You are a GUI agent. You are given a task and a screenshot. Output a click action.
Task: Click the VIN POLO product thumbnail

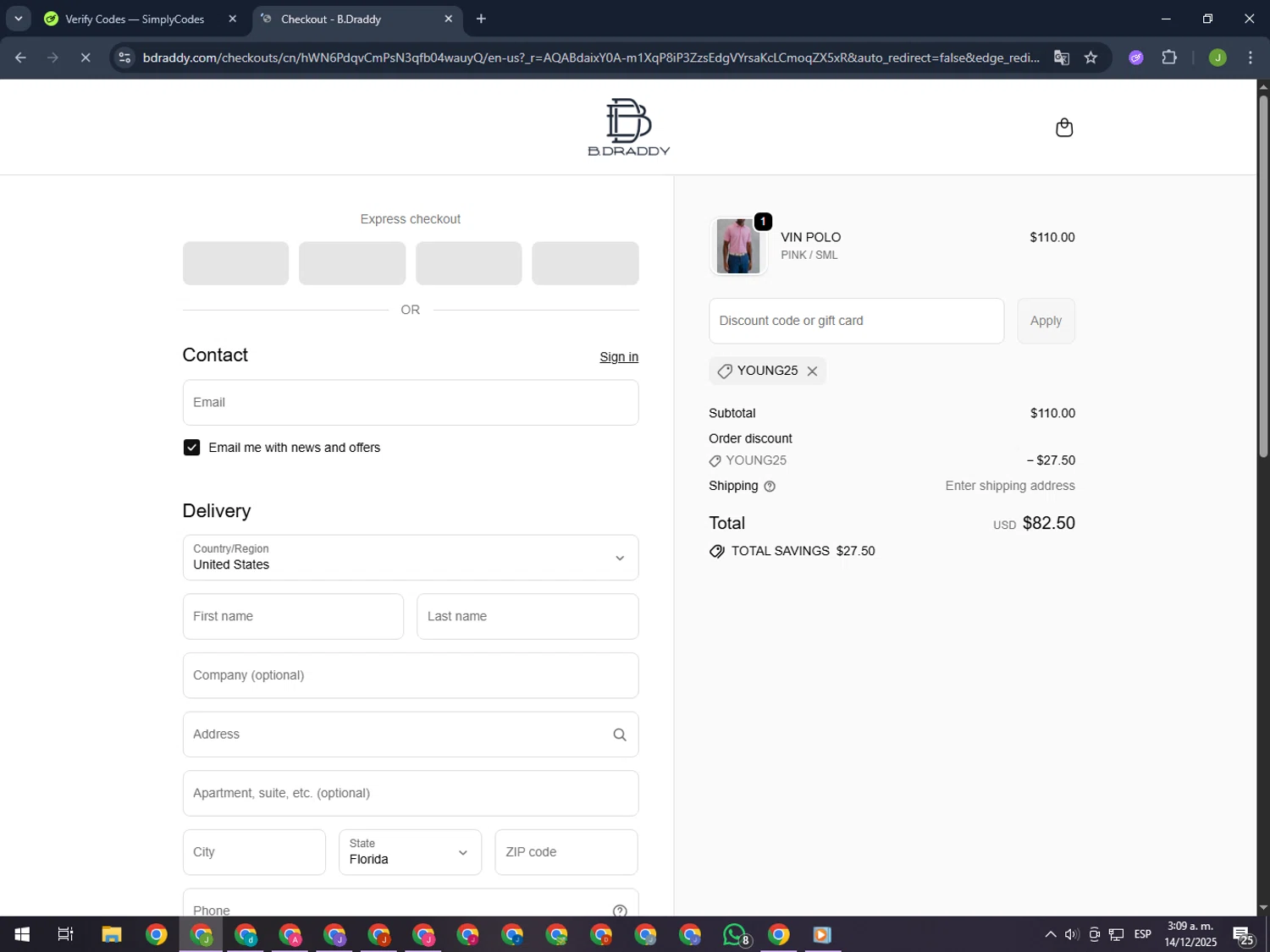(737, 246)
